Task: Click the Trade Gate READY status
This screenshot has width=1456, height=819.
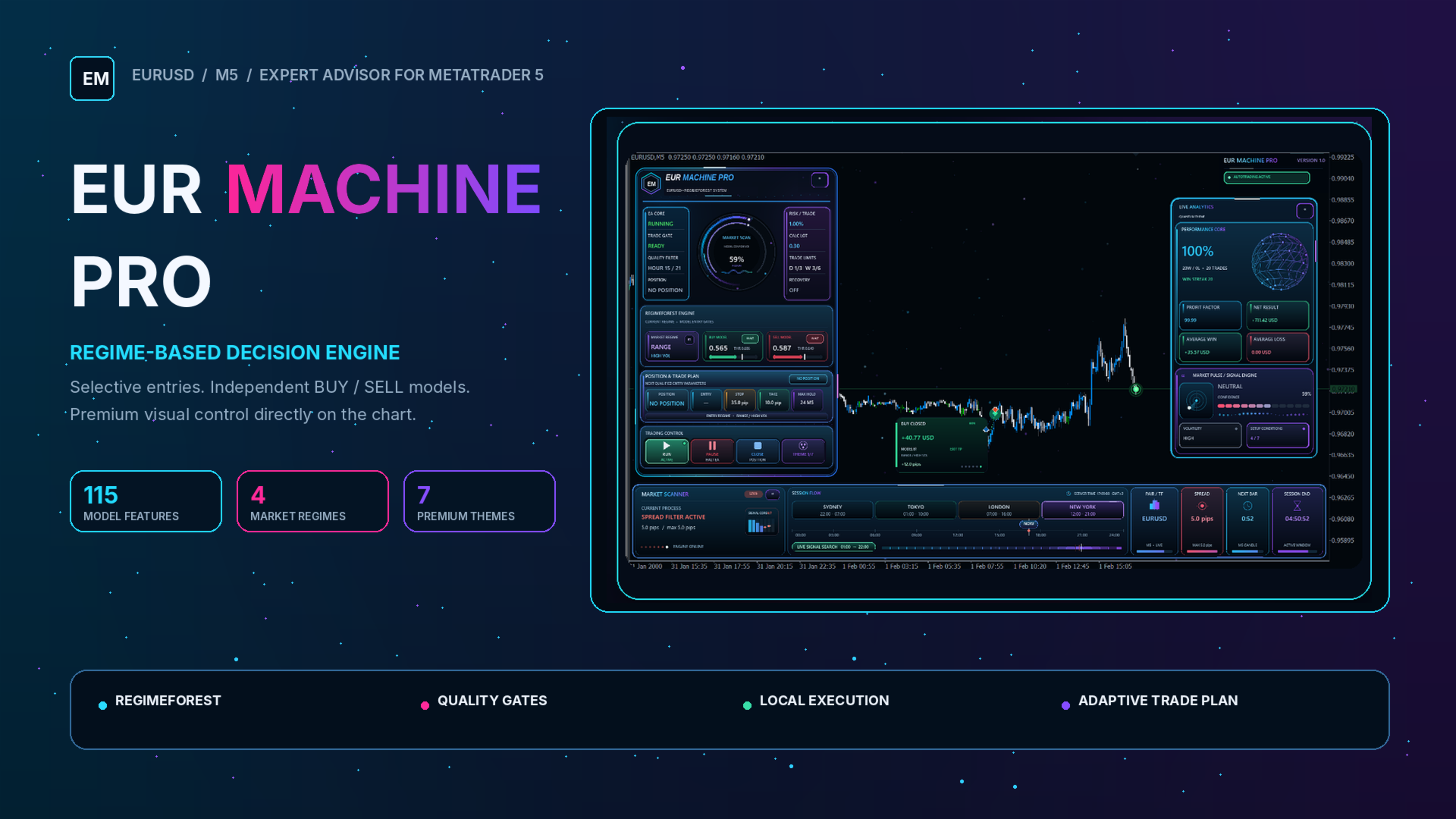Action: (656, 246)
